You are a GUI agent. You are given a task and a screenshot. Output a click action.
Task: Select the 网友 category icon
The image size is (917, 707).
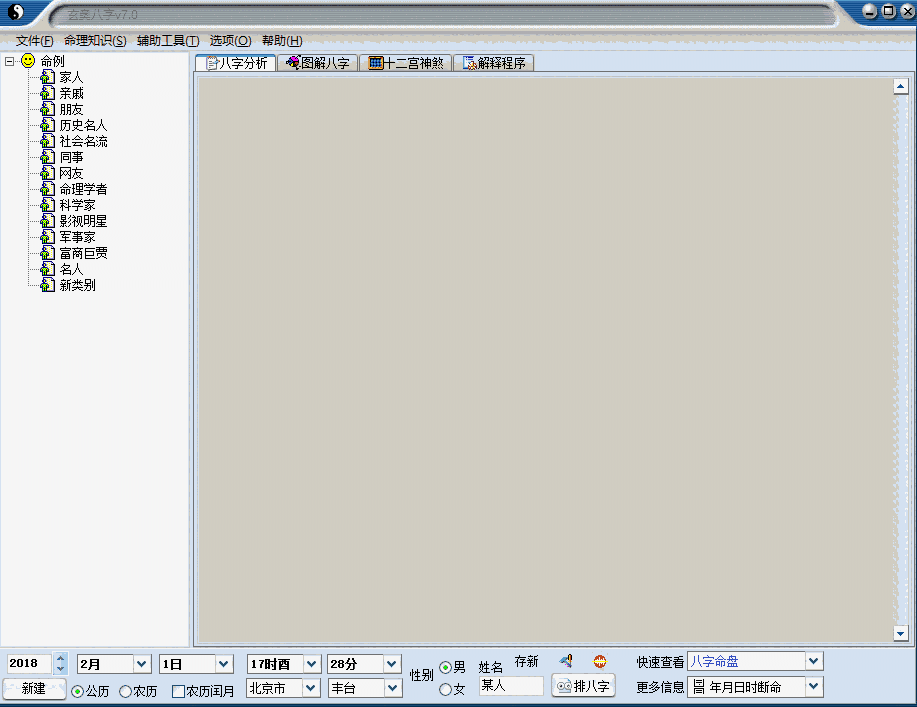47,173
